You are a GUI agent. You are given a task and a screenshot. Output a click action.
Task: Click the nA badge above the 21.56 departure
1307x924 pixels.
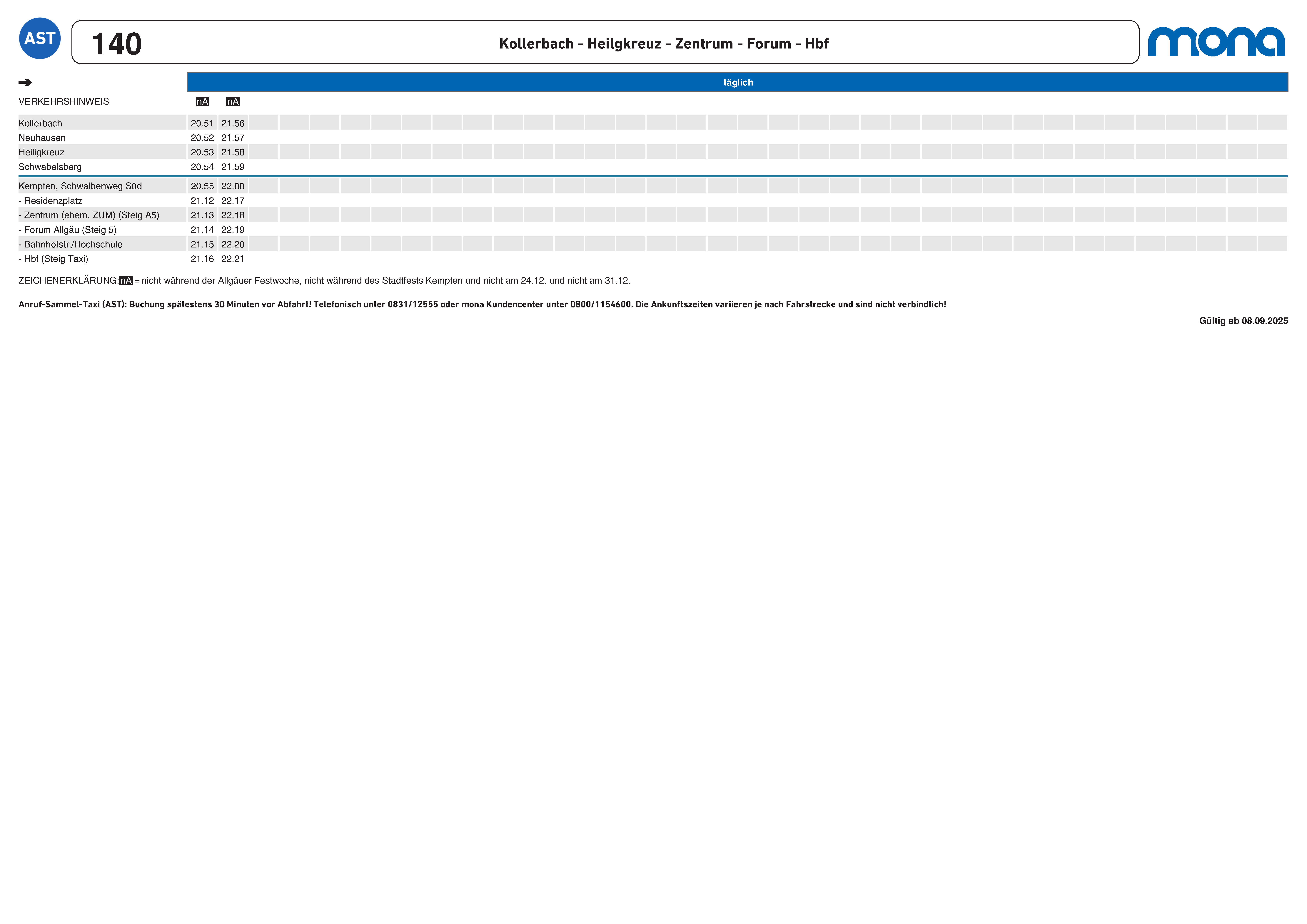(x=233, y=101)
